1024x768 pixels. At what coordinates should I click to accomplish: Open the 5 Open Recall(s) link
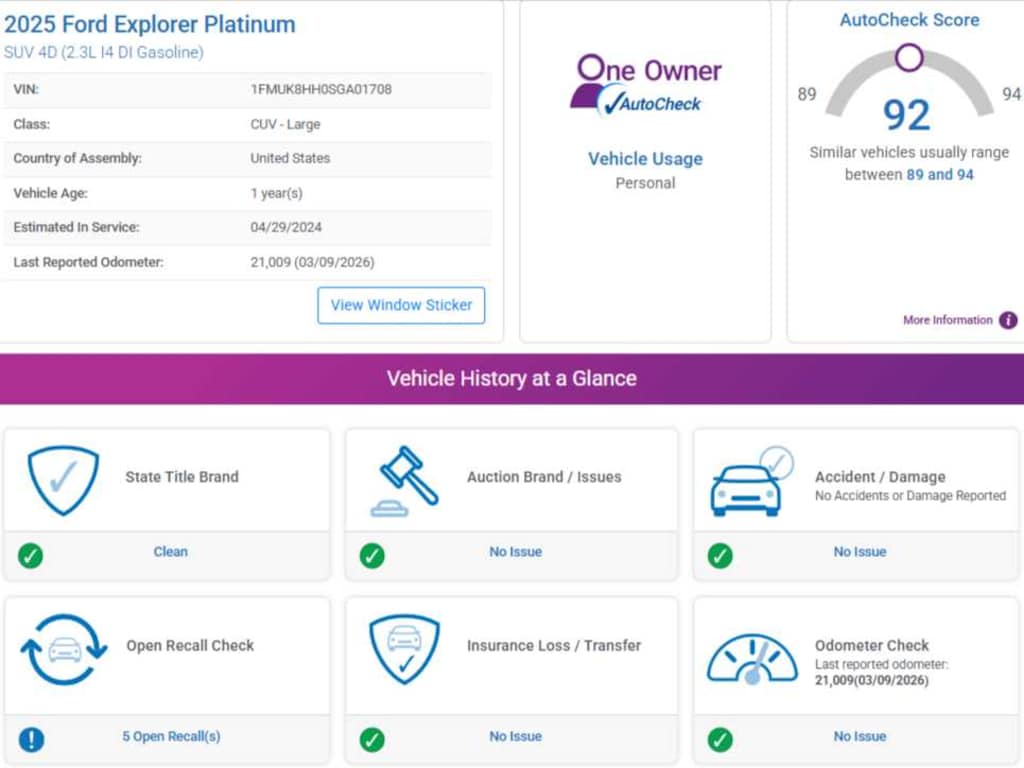171,736
